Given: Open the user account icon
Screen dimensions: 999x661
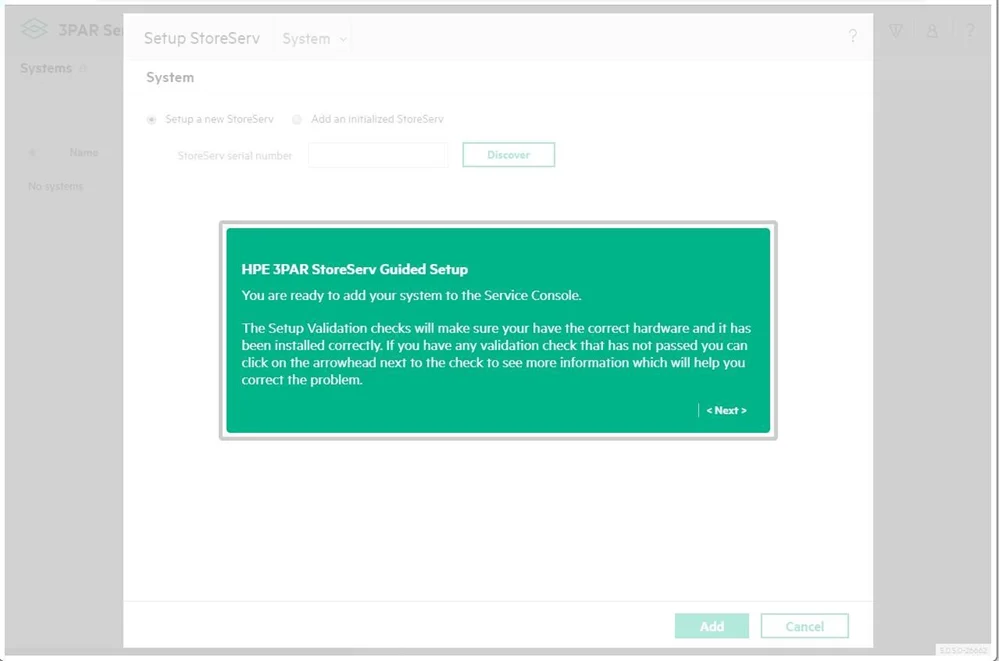Looking at the screenshot, I should (x=932, y=31).
